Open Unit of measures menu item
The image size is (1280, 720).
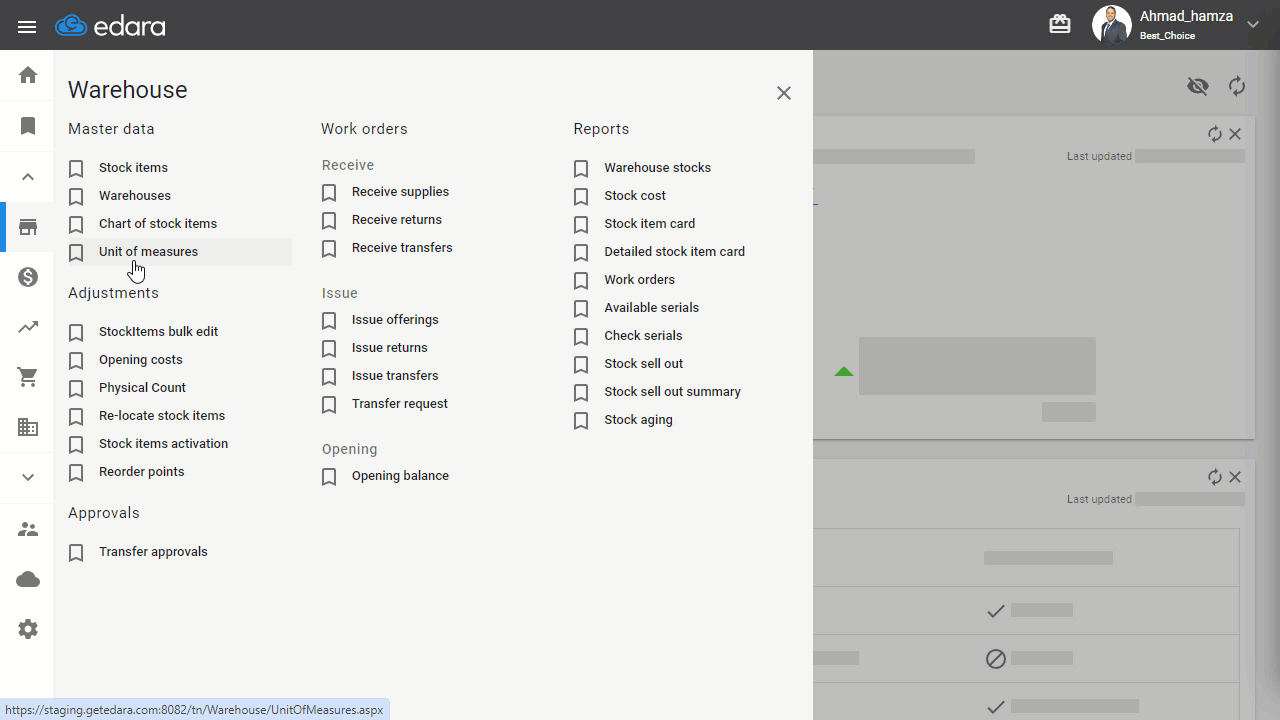[148, 252]
